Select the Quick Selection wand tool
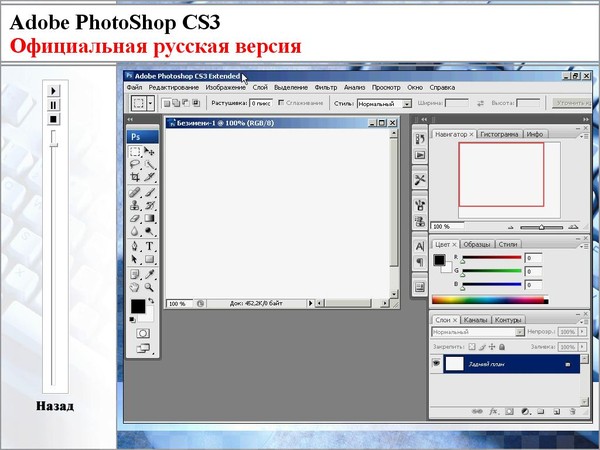 click(x=149, y=165)
